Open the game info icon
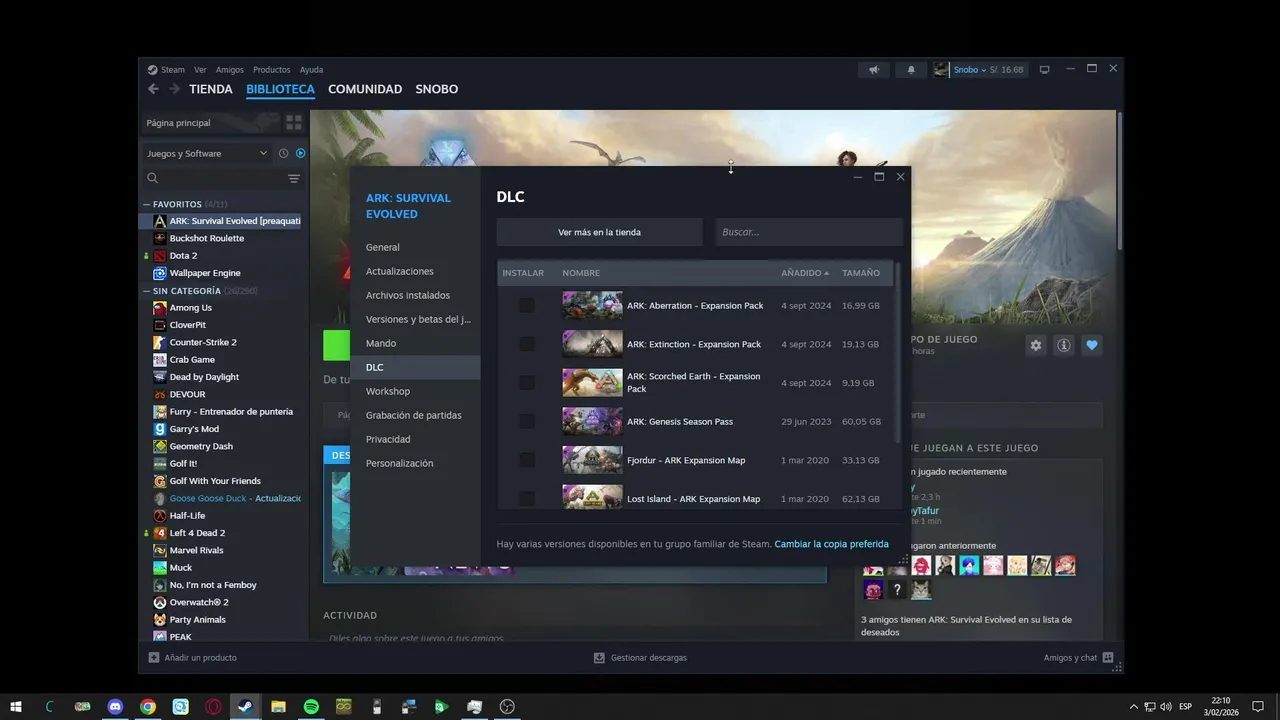This screenshot has width=1280, height=720. (x=1064, y=345)
